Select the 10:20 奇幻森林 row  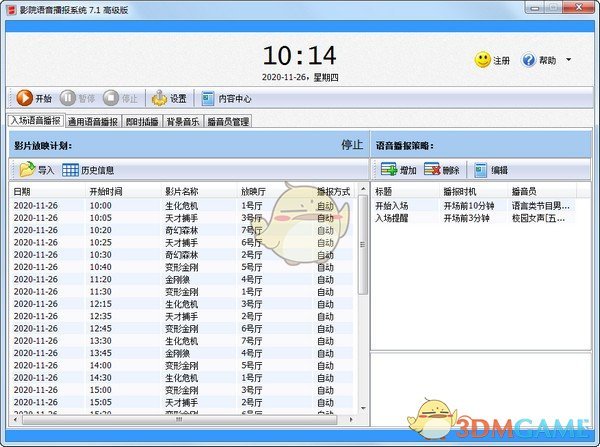coord(182,230)
